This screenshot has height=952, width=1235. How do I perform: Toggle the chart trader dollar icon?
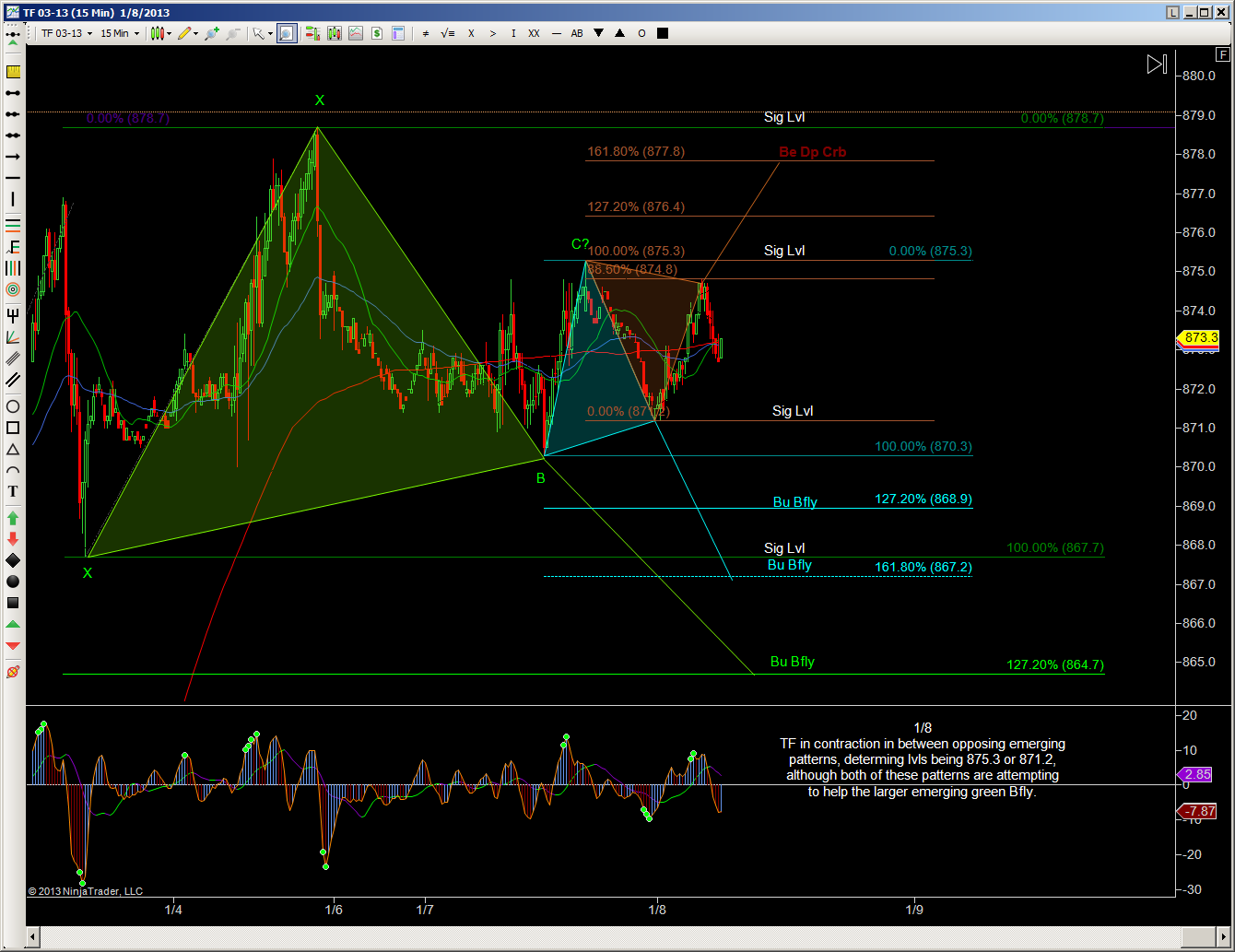pyautogui.click(x=377, y=33)
